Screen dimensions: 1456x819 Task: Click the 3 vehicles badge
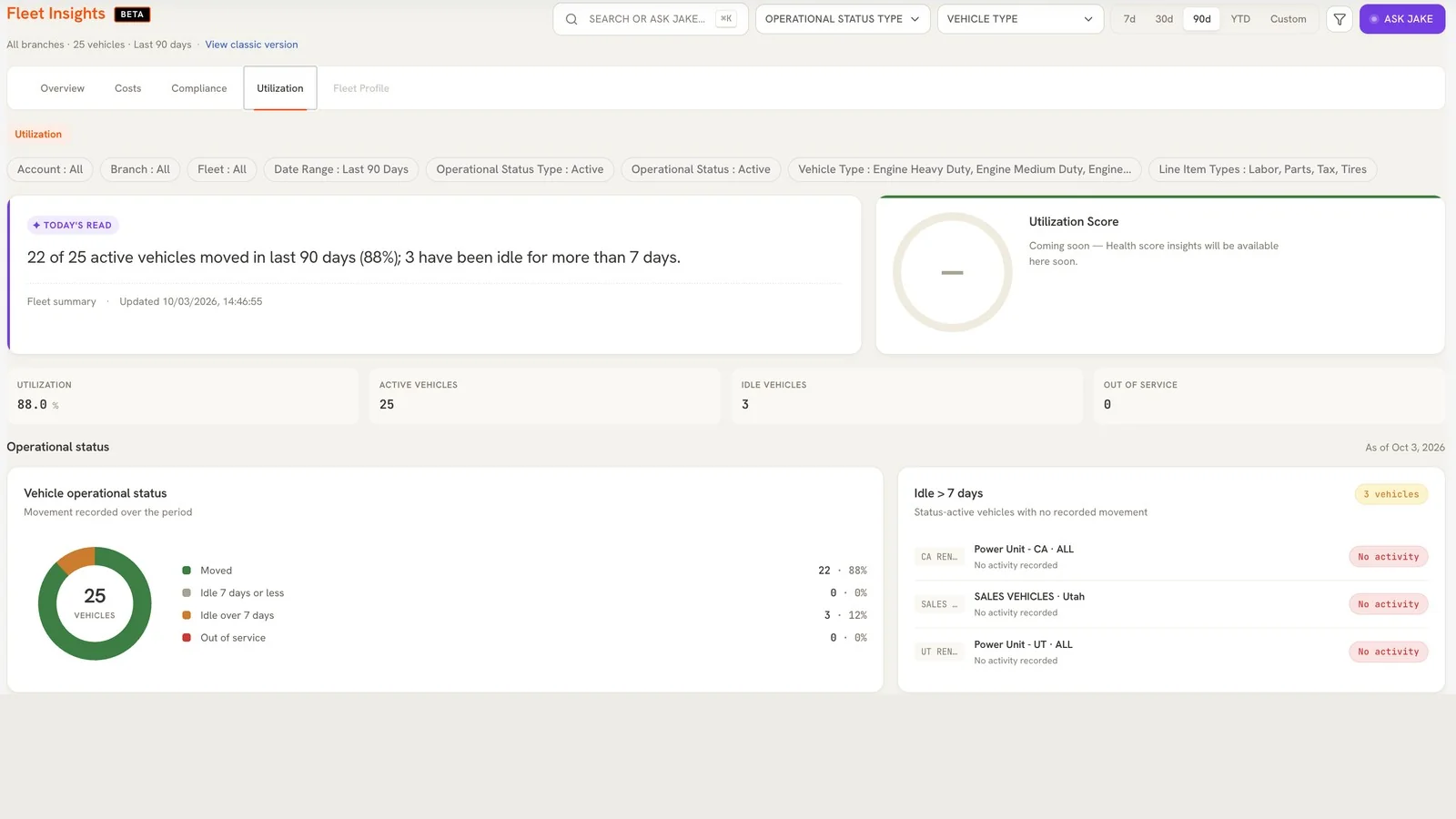[x=1391, y=494]
